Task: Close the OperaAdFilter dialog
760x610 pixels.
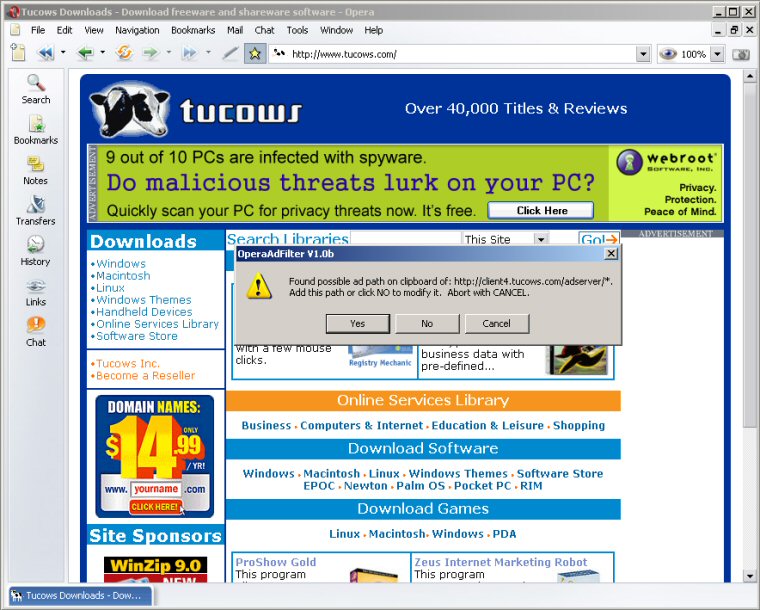Action: 612,253
